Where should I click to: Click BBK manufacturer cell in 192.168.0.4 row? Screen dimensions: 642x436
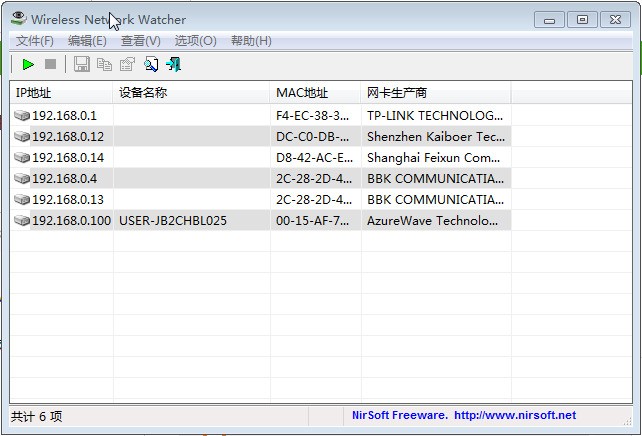(435, 178)
